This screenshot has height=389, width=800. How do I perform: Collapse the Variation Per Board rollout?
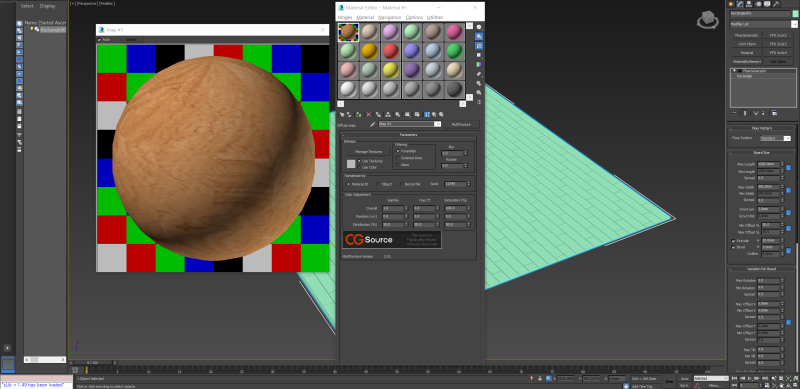point(762,269)
